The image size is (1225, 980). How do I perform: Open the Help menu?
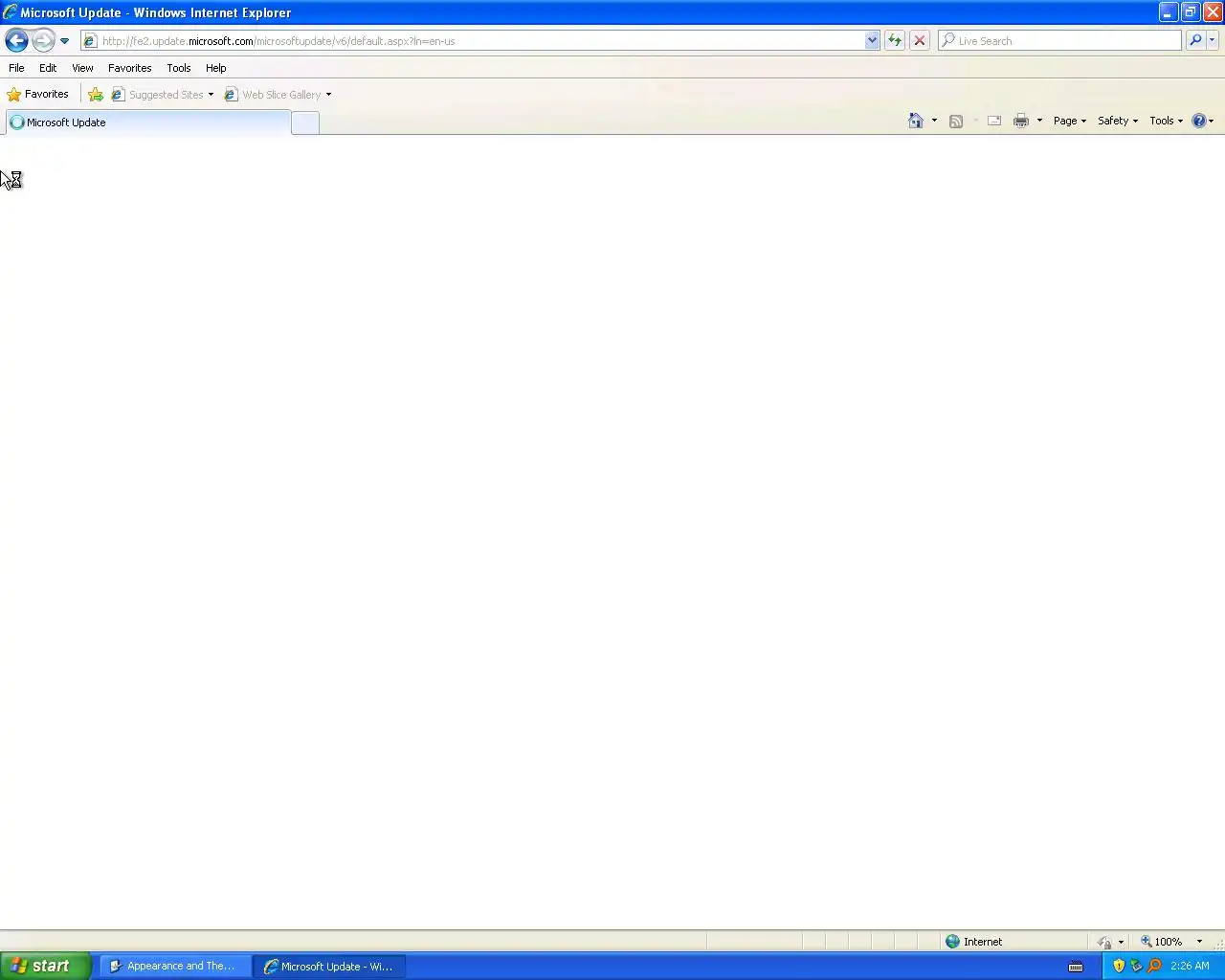click(x=215, y=68)
